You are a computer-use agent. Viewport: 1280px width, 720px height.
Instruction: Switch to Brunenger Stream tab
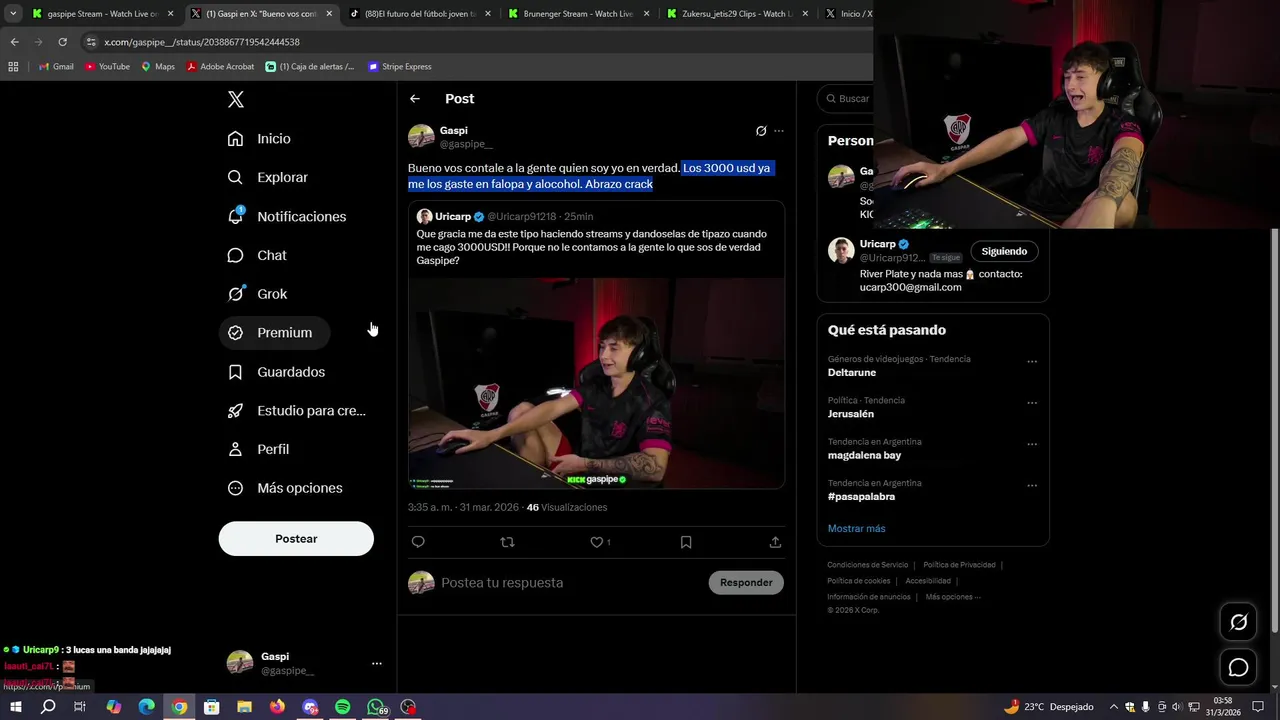point(578,14)
